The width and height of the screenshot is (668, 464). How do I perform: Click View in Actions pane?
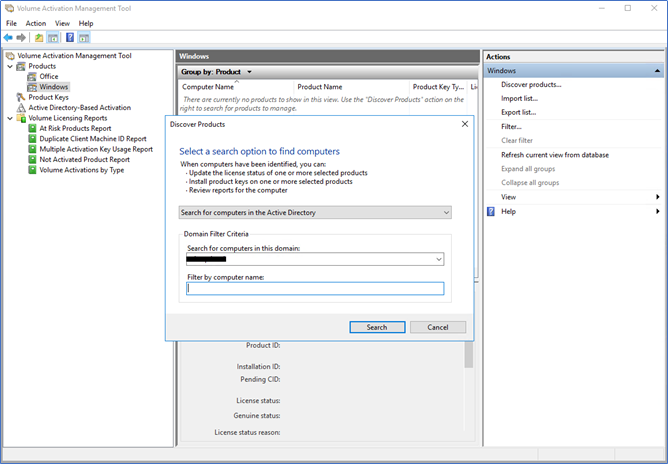(508, 197)
